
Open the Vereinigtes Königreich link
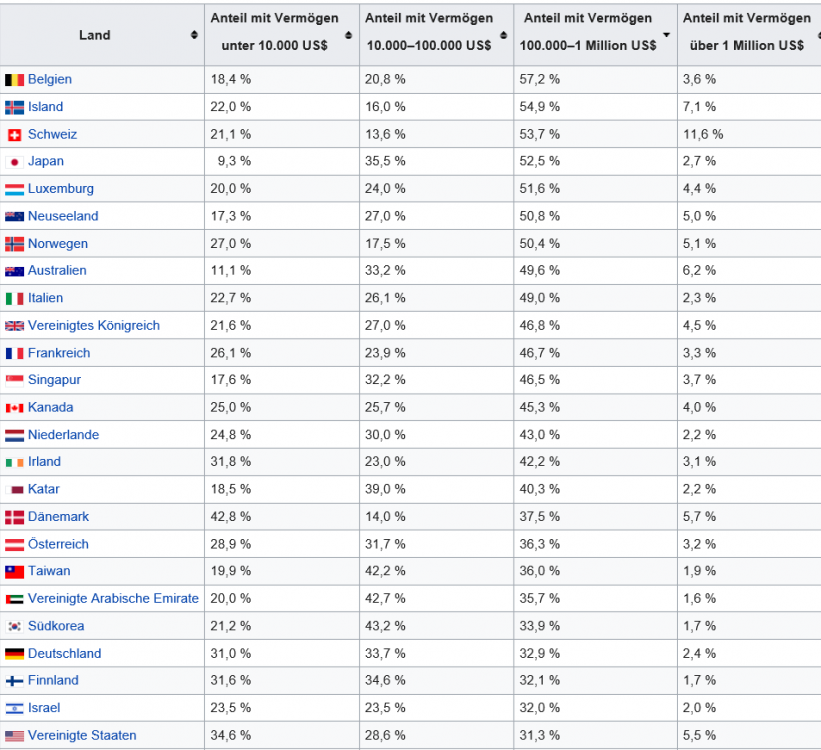pos(94,326)
